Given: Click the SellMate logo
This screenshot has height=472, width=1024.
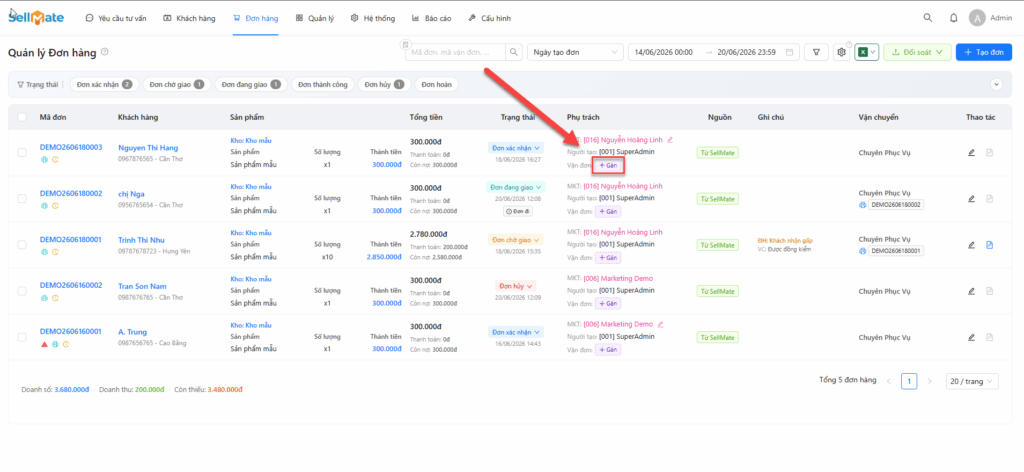Looking at the screenshot, I should (x=37, y=18).
